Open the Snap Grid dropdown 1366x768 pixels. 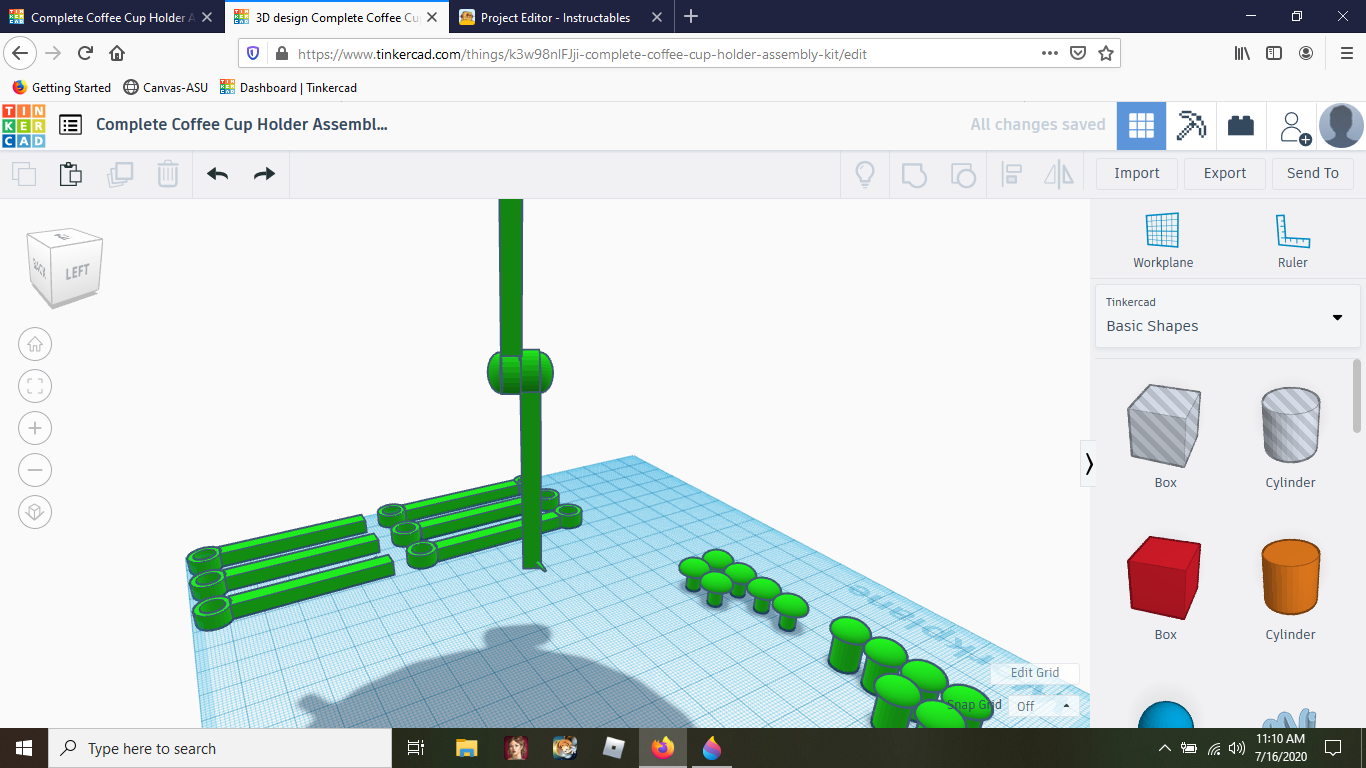tap(1043, 706)
